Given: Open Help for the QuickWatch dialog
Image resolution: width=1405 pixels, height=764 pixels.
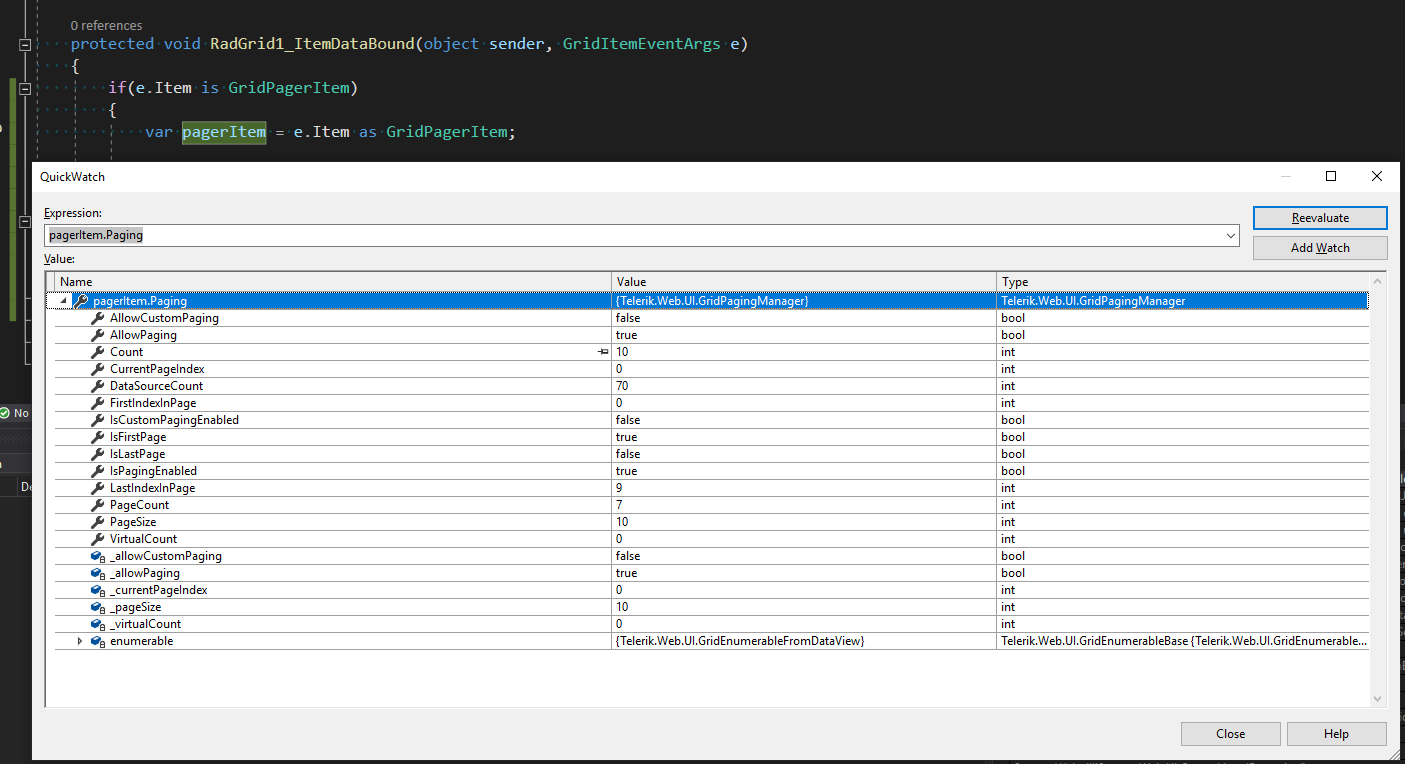Looking at the screenshot, I should pos(1336,734).
